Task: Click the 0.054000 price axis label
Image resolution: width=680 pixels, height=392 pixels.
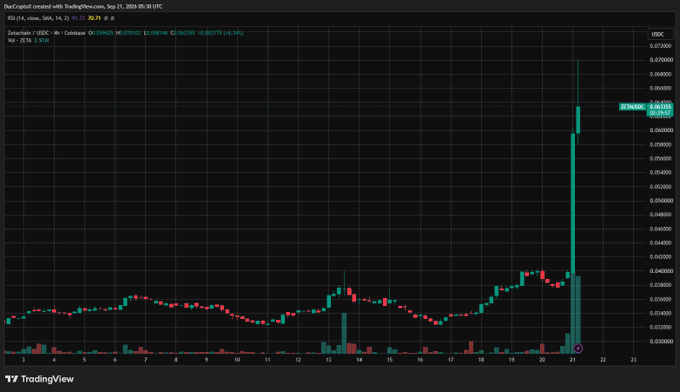Action: (660, 173)
